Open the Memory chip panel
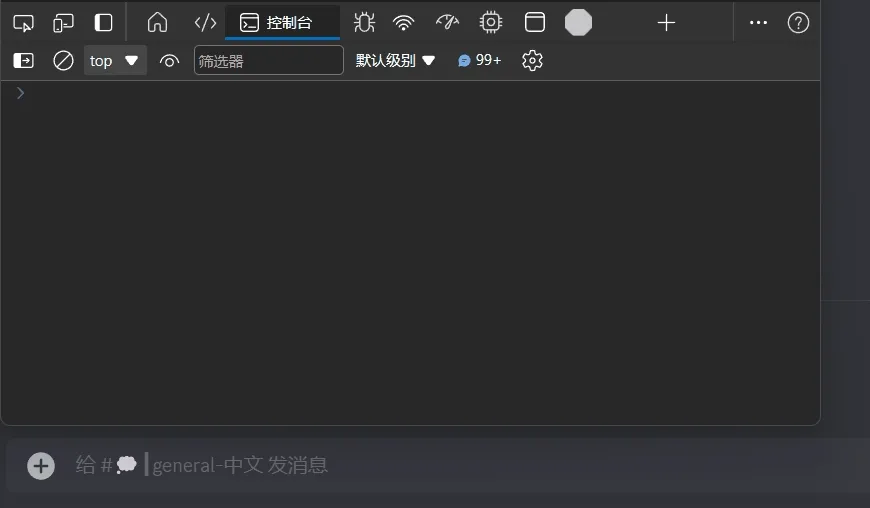870x508 pixels. pos(491,22)
